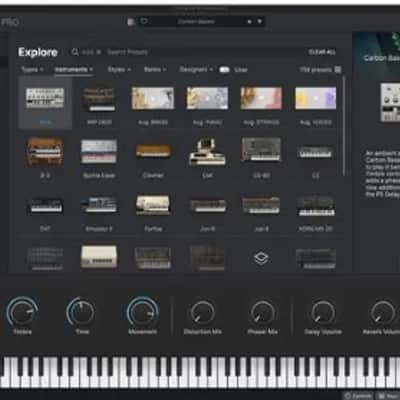Click the instrument grid vertical scrollbar

(344, 126)
